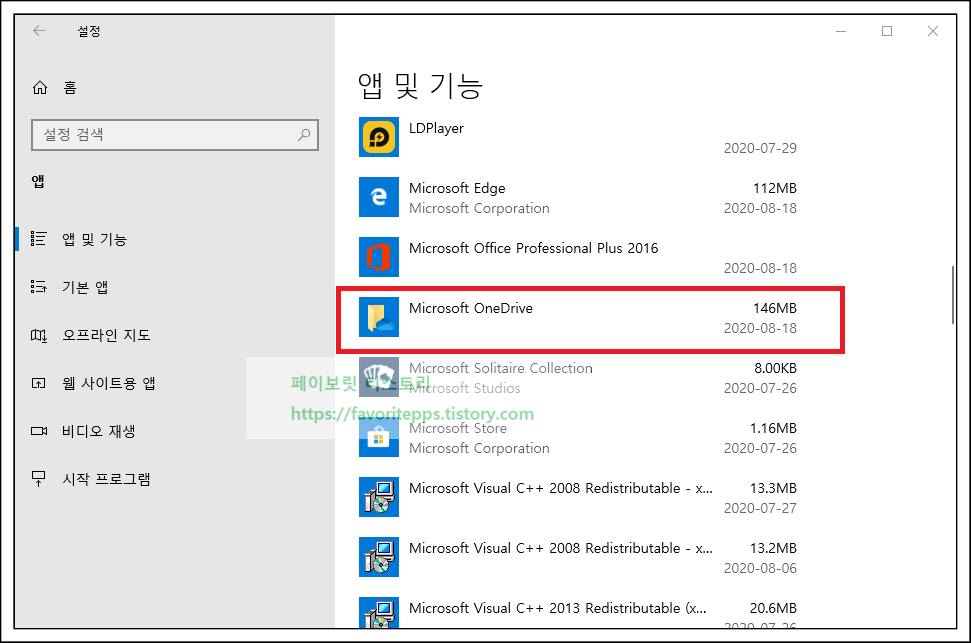Select the LDPlayer entry name

tap(436, 128)
